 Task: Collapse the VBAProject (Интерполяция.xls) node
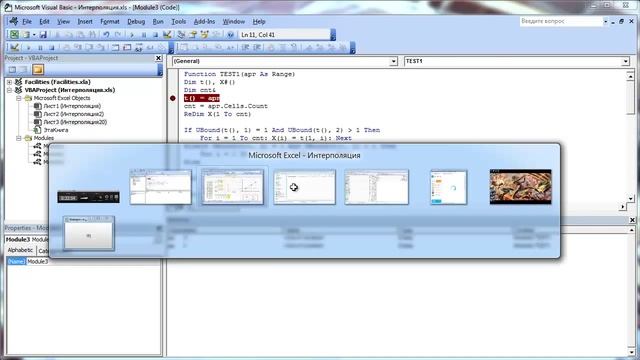point(9,90)
